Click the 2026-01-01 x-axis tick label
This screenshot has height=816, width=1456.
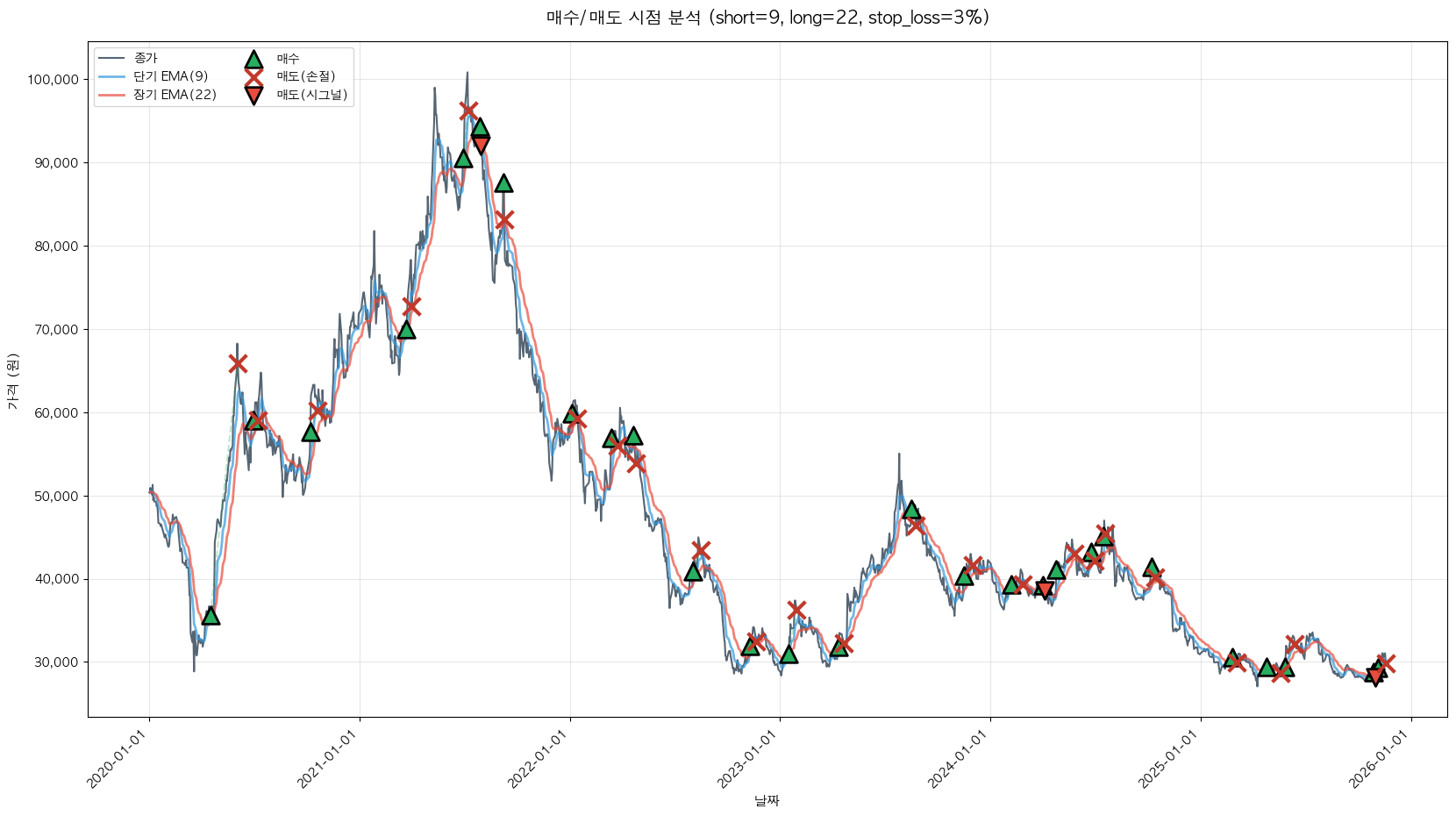coord(1382,760)
